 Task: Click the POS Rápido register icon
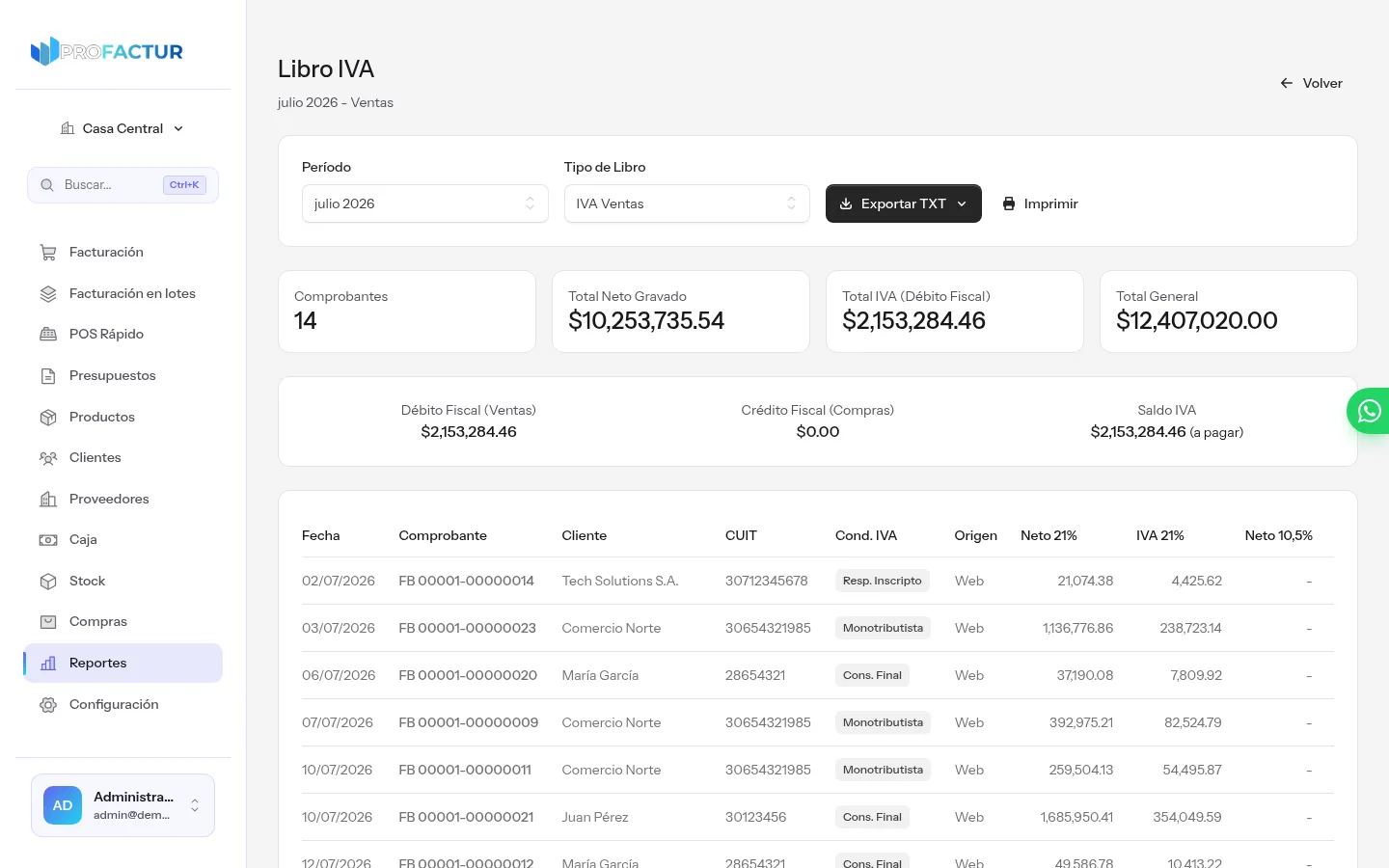(48, 335)
